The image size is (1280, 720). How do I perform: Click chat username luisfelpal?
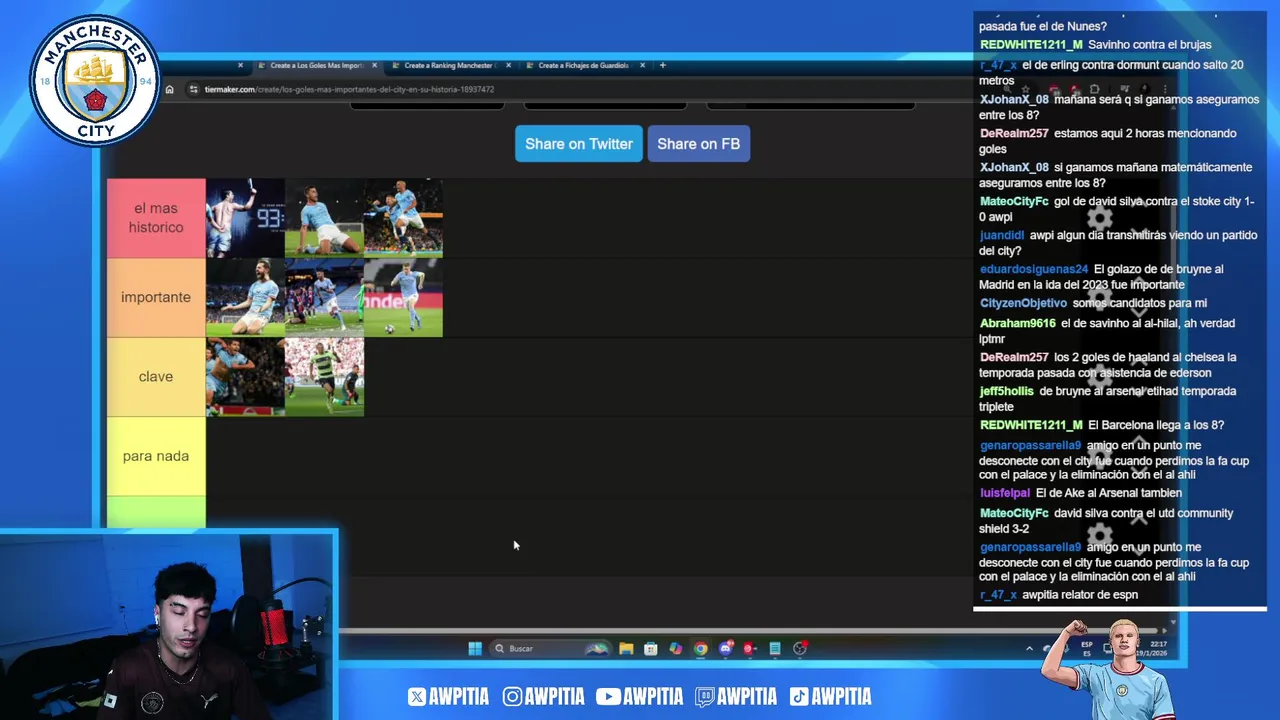tap(1005, 494)
